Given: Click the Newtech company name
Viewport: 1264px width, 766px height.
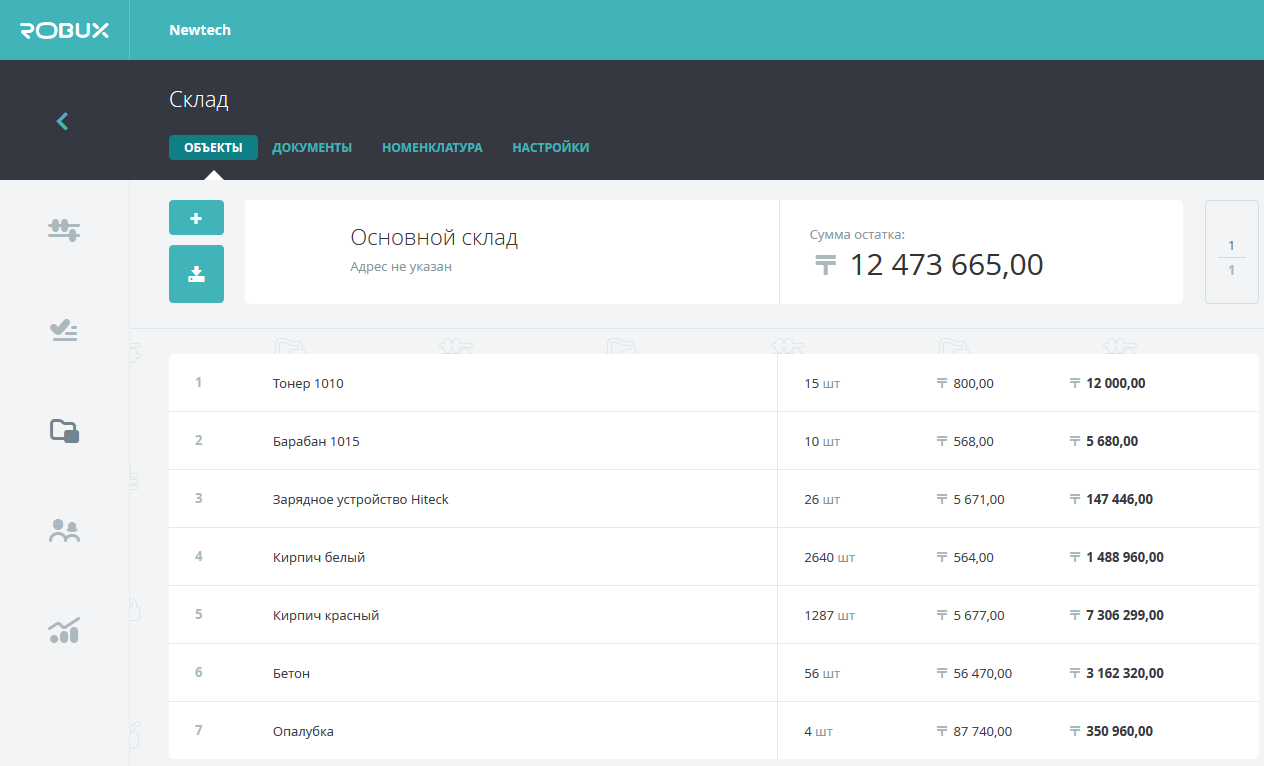Looking at the screenshot, I should [200, 30].
